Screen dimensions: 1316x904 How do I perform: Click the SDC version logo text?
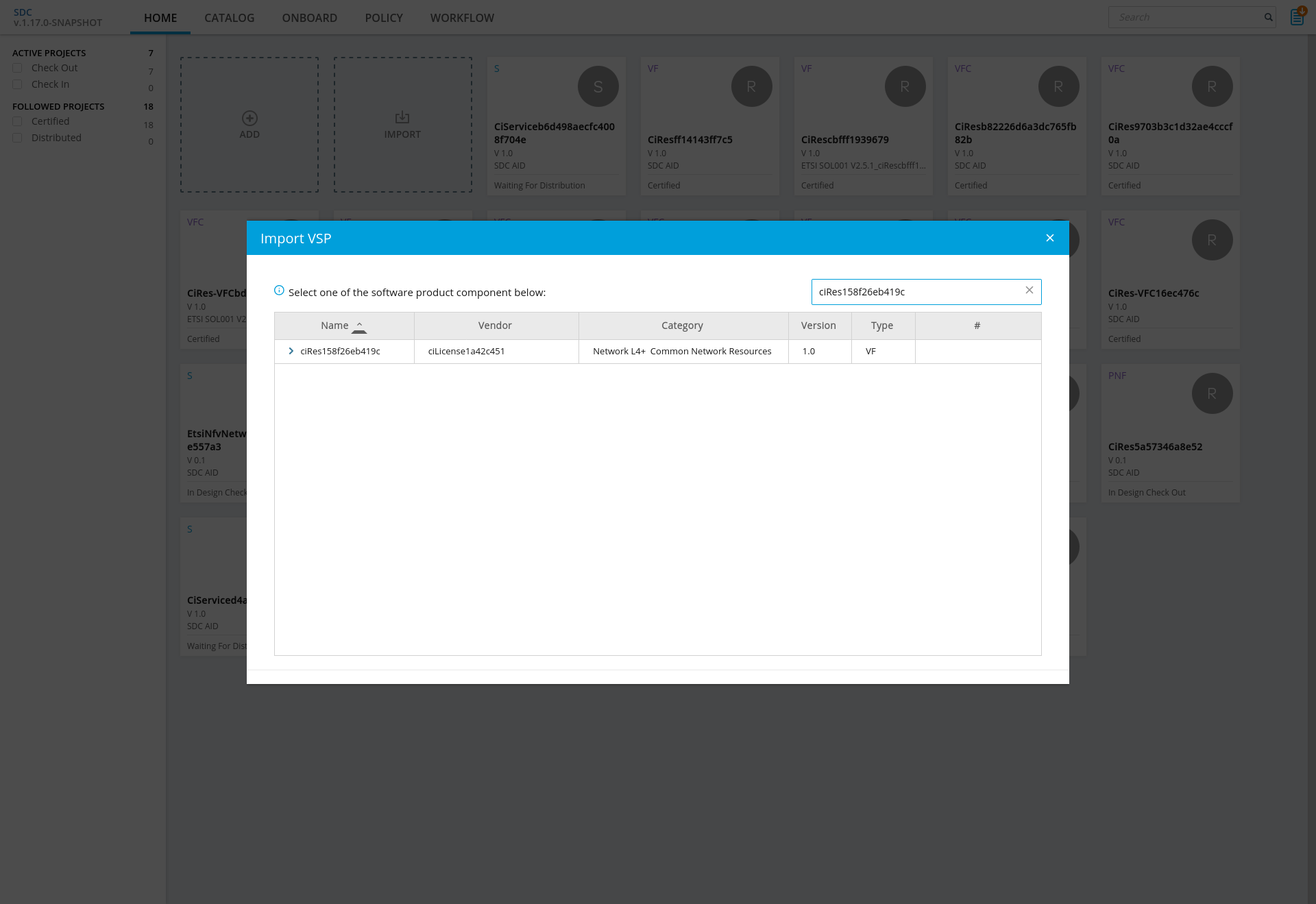(x=58, y=17)
